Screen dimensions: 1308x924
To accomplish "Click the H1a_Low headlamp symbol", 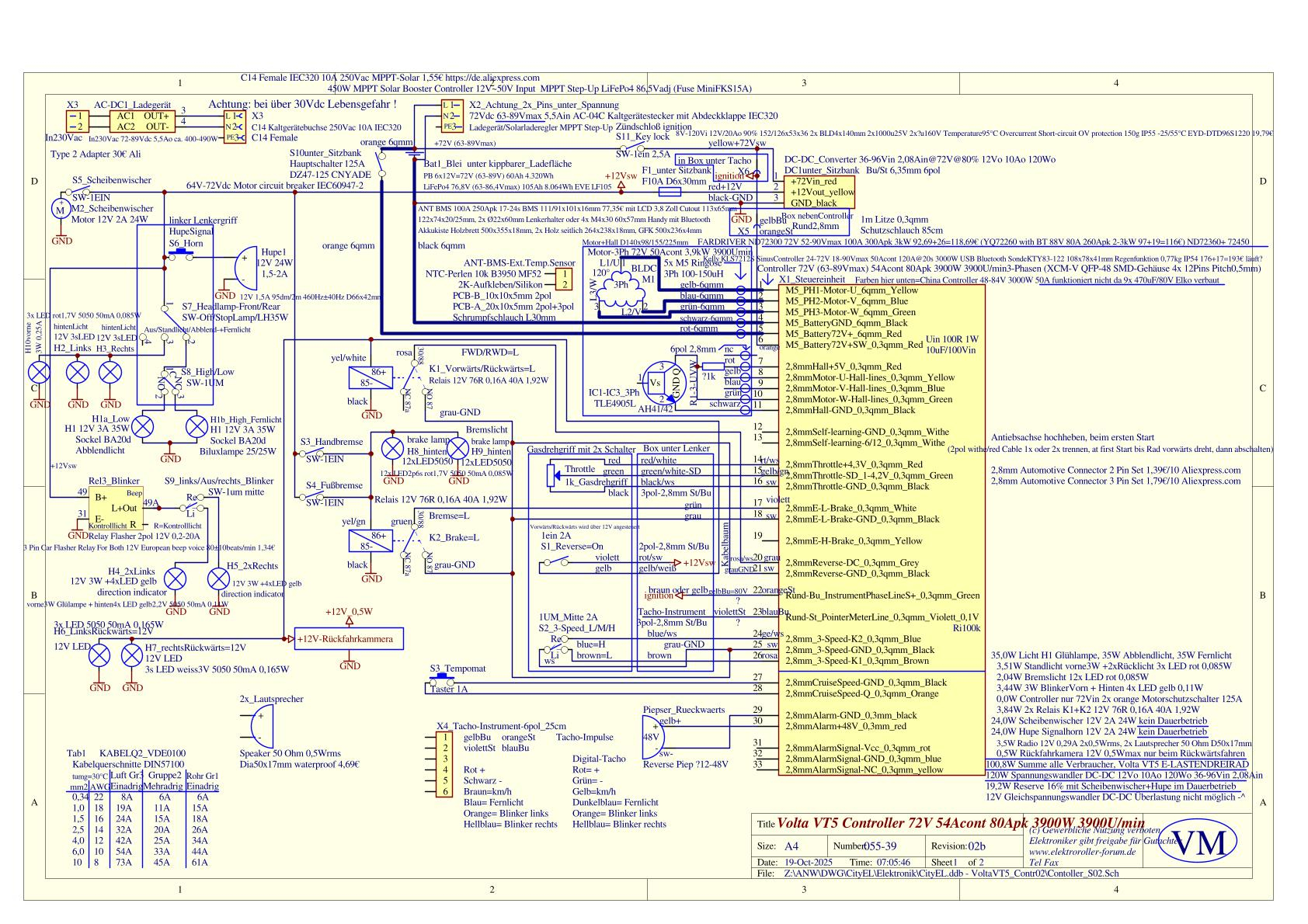I will pyautogui.click(x=143, y=426).
